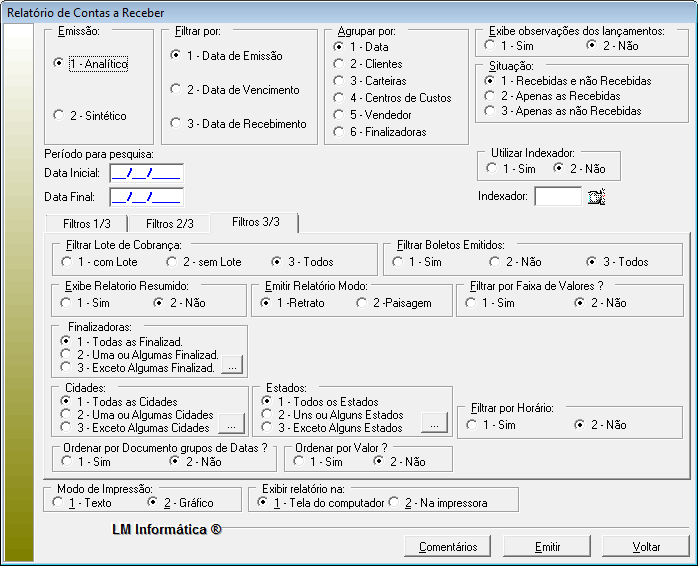Set print mode to 1 - Texto

tap(57, 503)
